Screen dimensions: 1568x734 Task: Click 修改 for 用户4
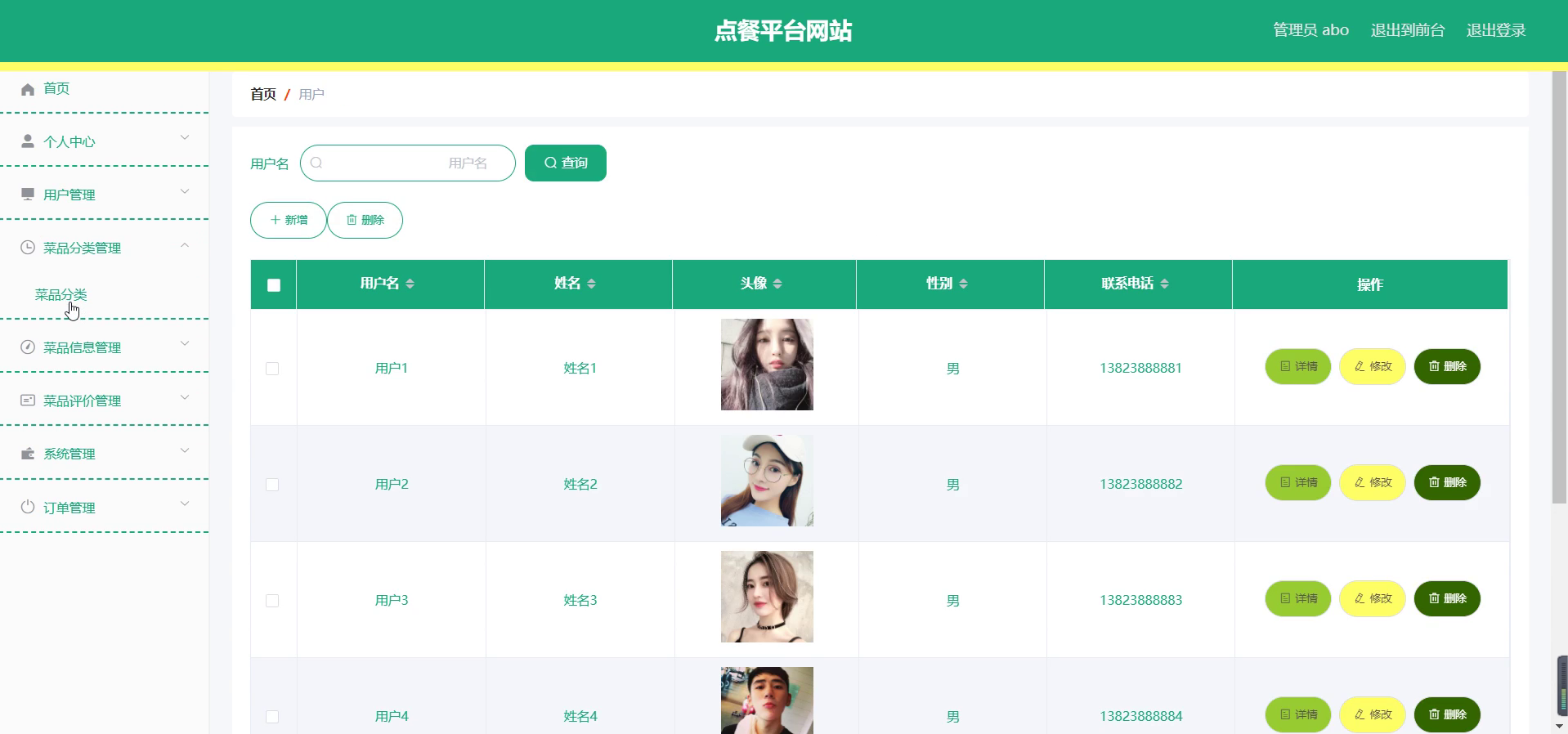[1373, 714]
